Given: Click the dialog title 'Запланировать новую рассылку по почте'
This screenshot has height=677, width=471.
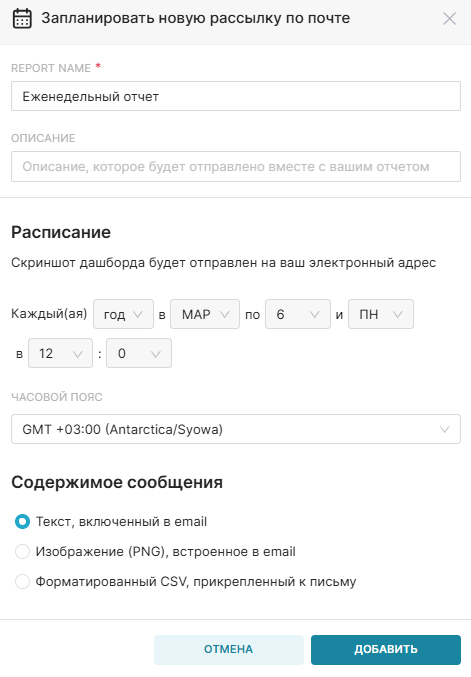Looking at the screenshot, I should 196,18.
